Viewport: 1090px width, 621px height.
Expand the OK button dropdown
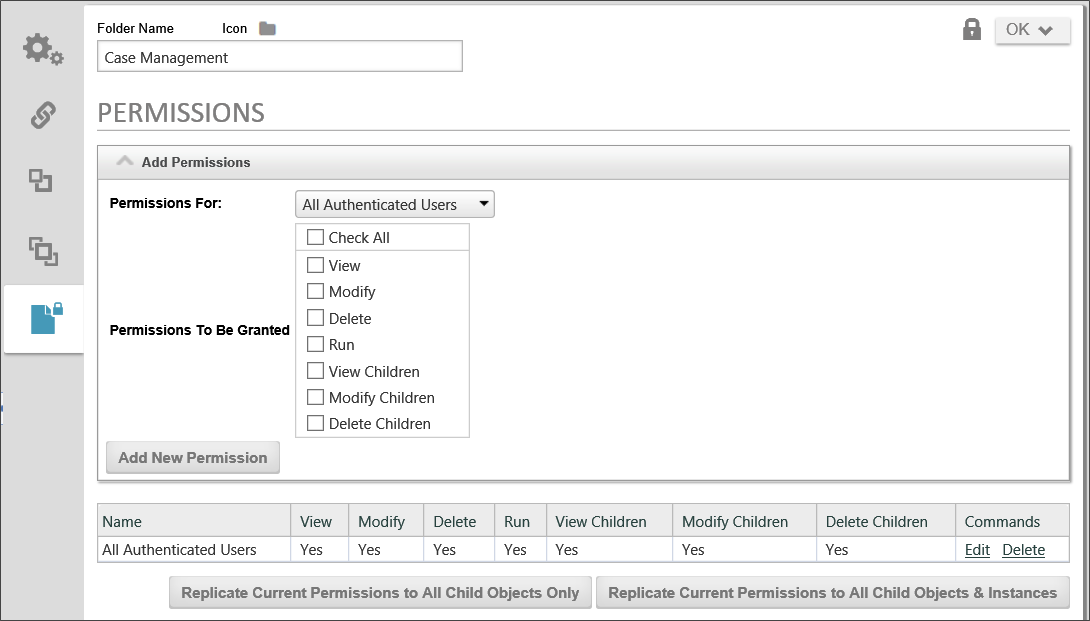[1032, 30]
